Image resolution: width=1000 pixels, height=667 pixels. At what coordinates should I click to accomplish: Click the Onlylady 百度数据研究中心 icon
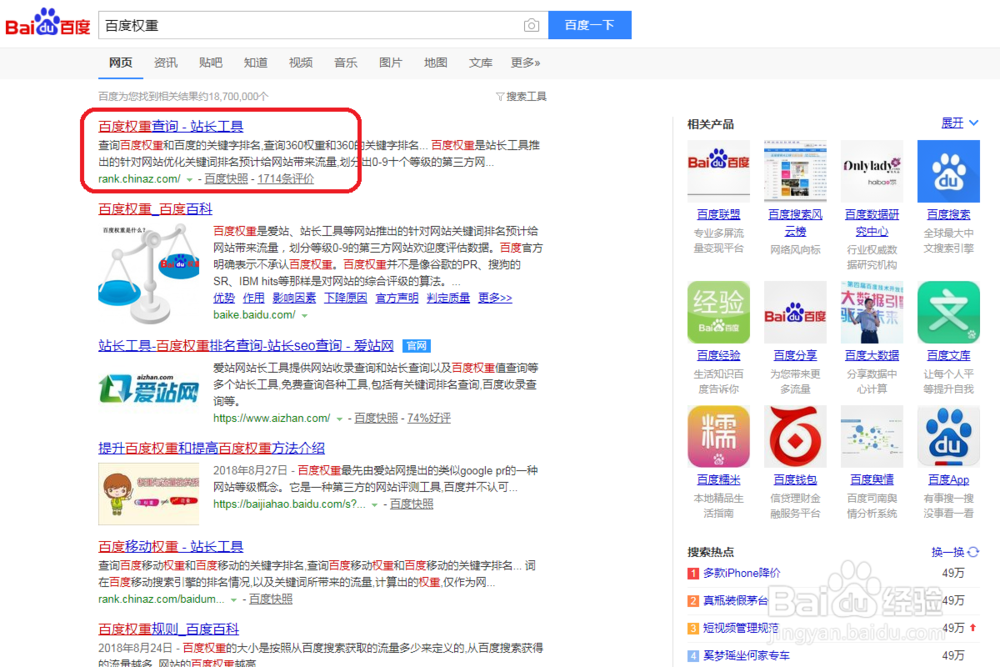(x=872, y=172)
